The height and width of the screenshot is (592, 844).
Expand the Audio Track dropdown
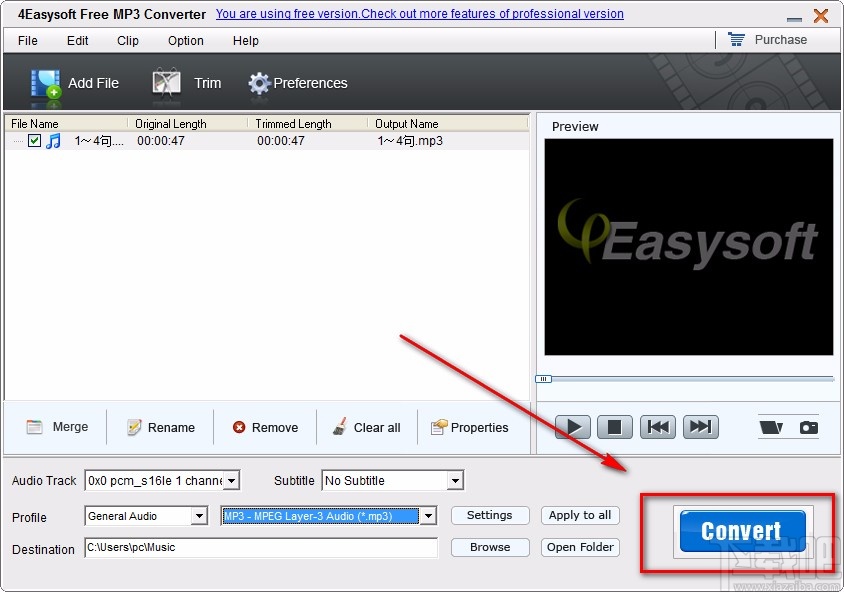[x=232, y=480]
